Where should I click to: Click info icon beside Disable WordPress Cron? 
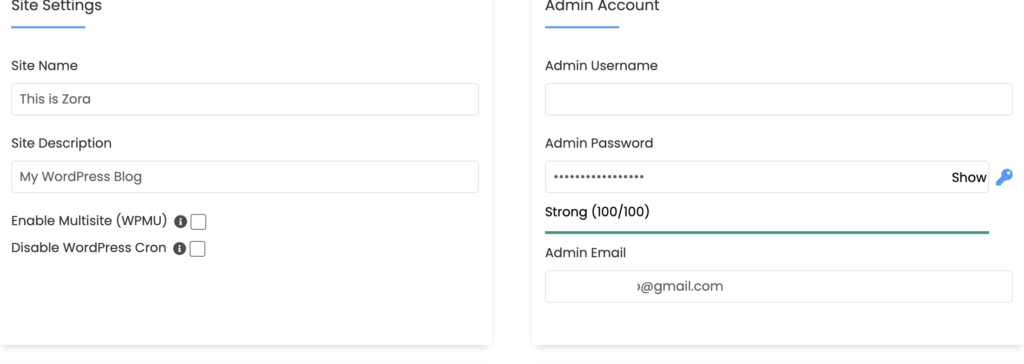180,249
